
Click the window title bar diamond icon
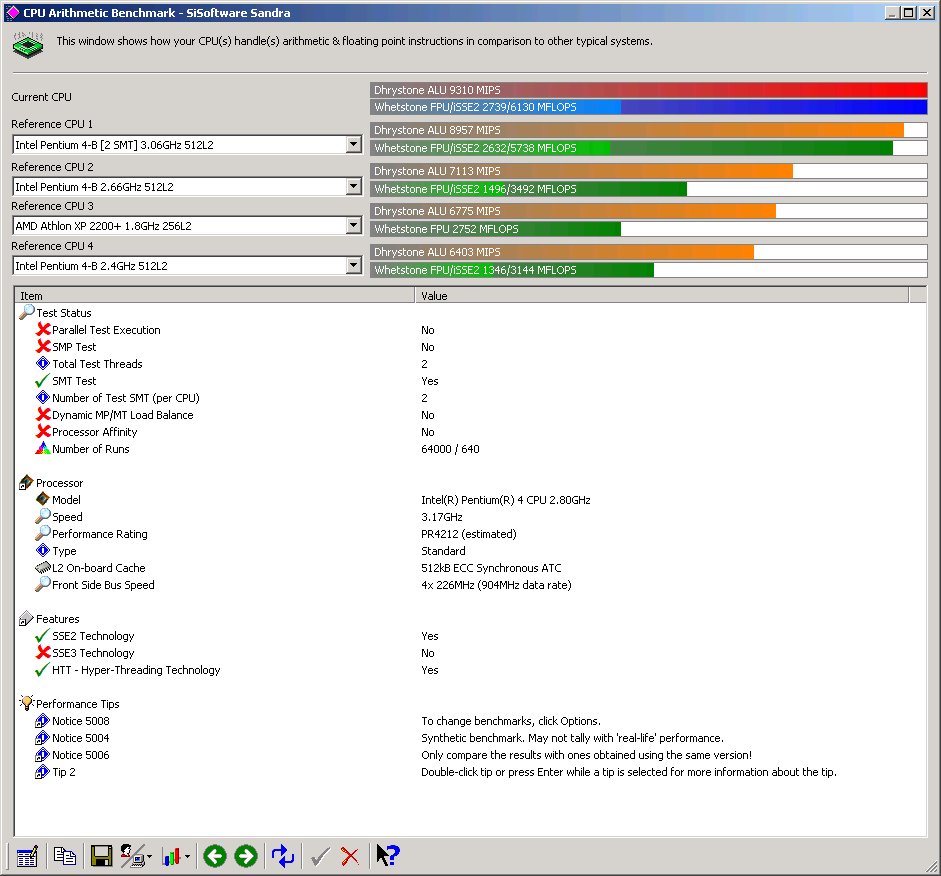[13, 13]
